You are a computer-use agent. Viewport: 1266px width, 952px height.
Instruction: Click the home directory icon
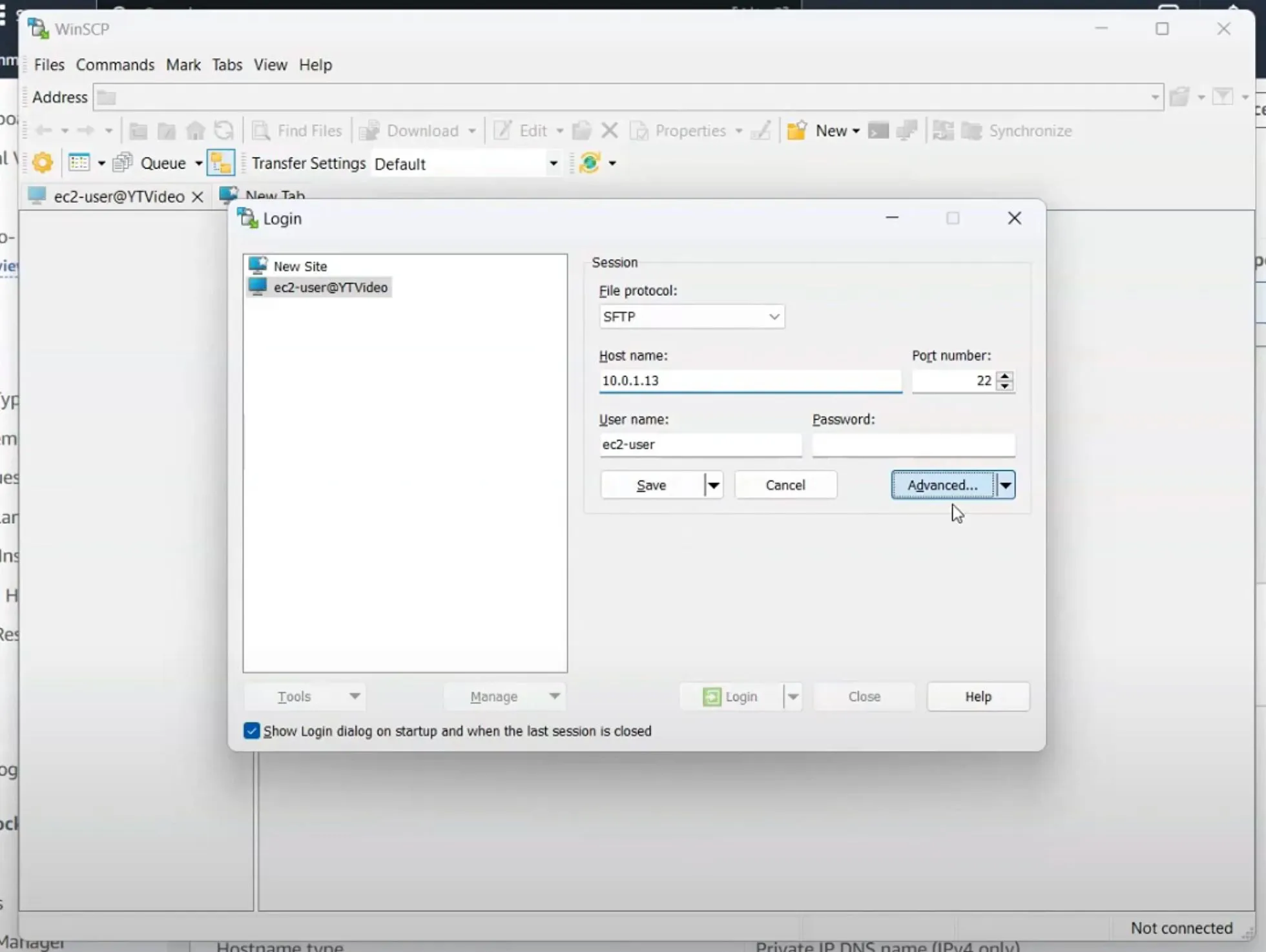[x=195, y=130]
